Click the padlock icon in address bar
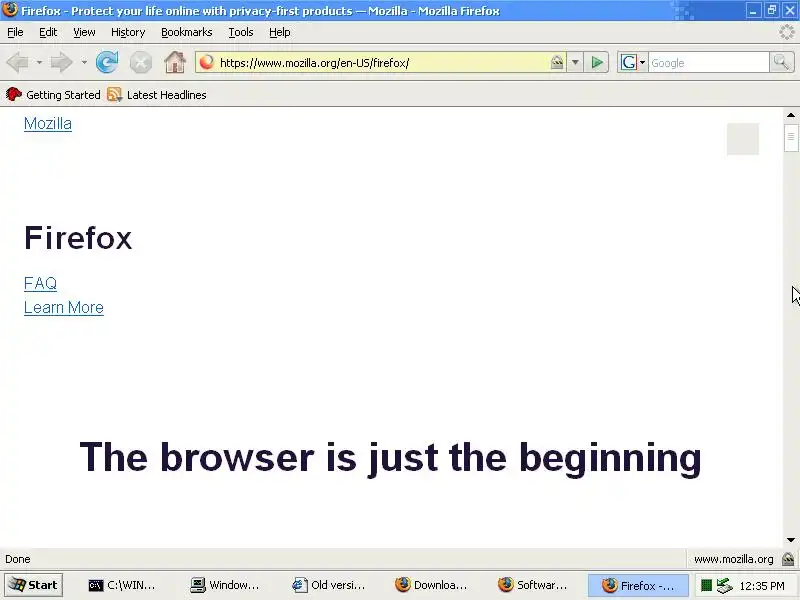 tap(557, 62)
